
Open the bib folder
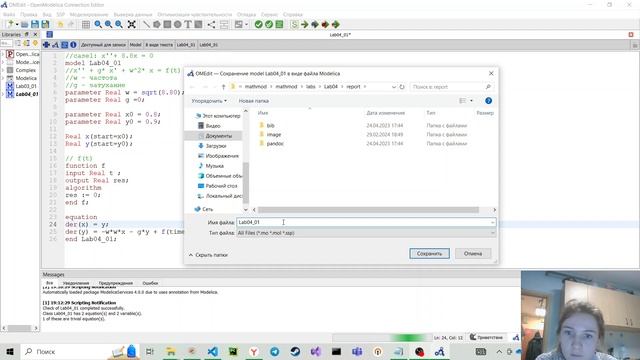(270, 126)
